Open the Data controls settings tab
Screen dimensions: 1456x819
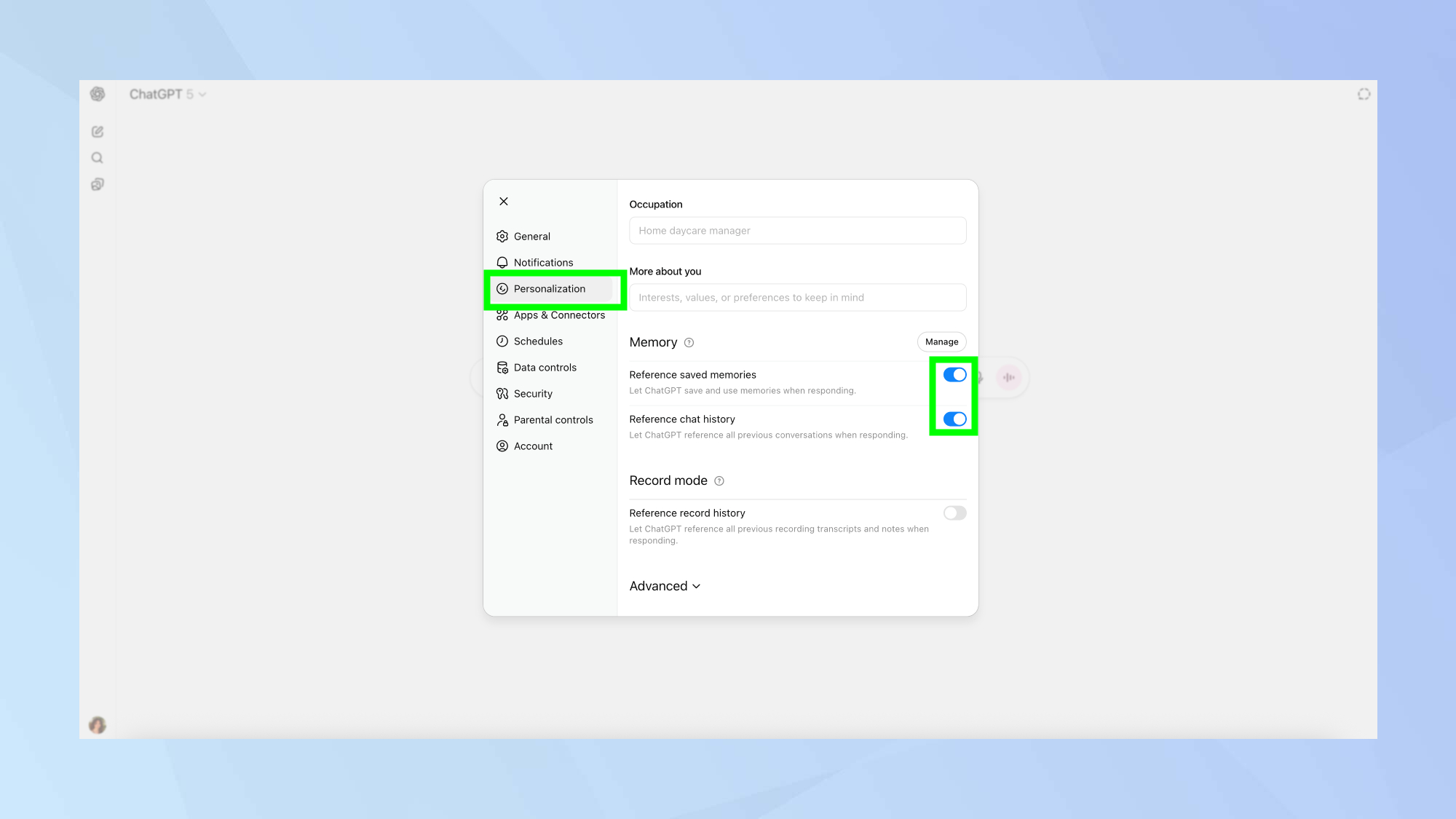coord(545,368)
